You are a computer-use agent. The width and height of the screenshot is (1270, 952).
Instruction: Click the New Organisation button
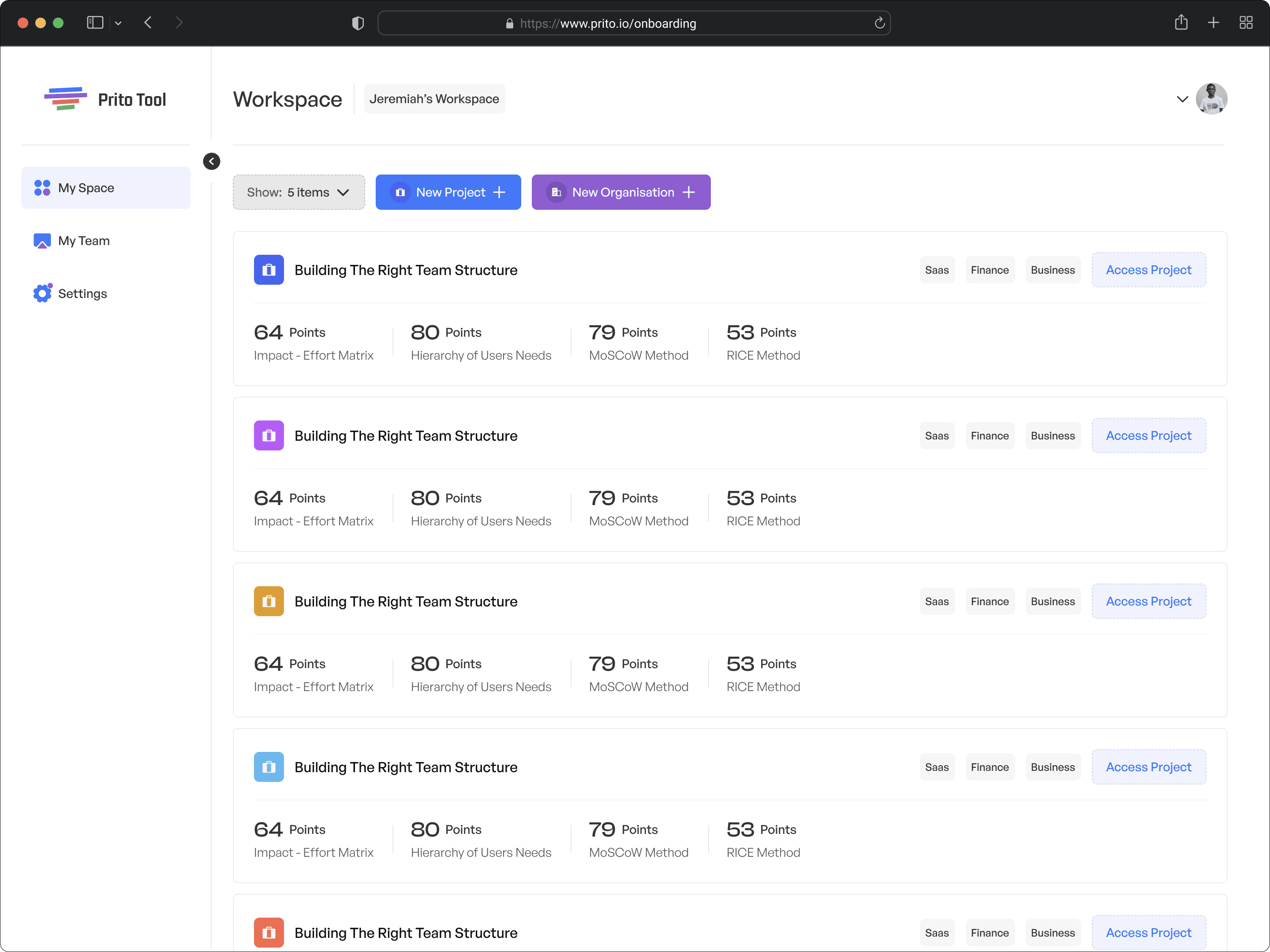coord(620,192)
